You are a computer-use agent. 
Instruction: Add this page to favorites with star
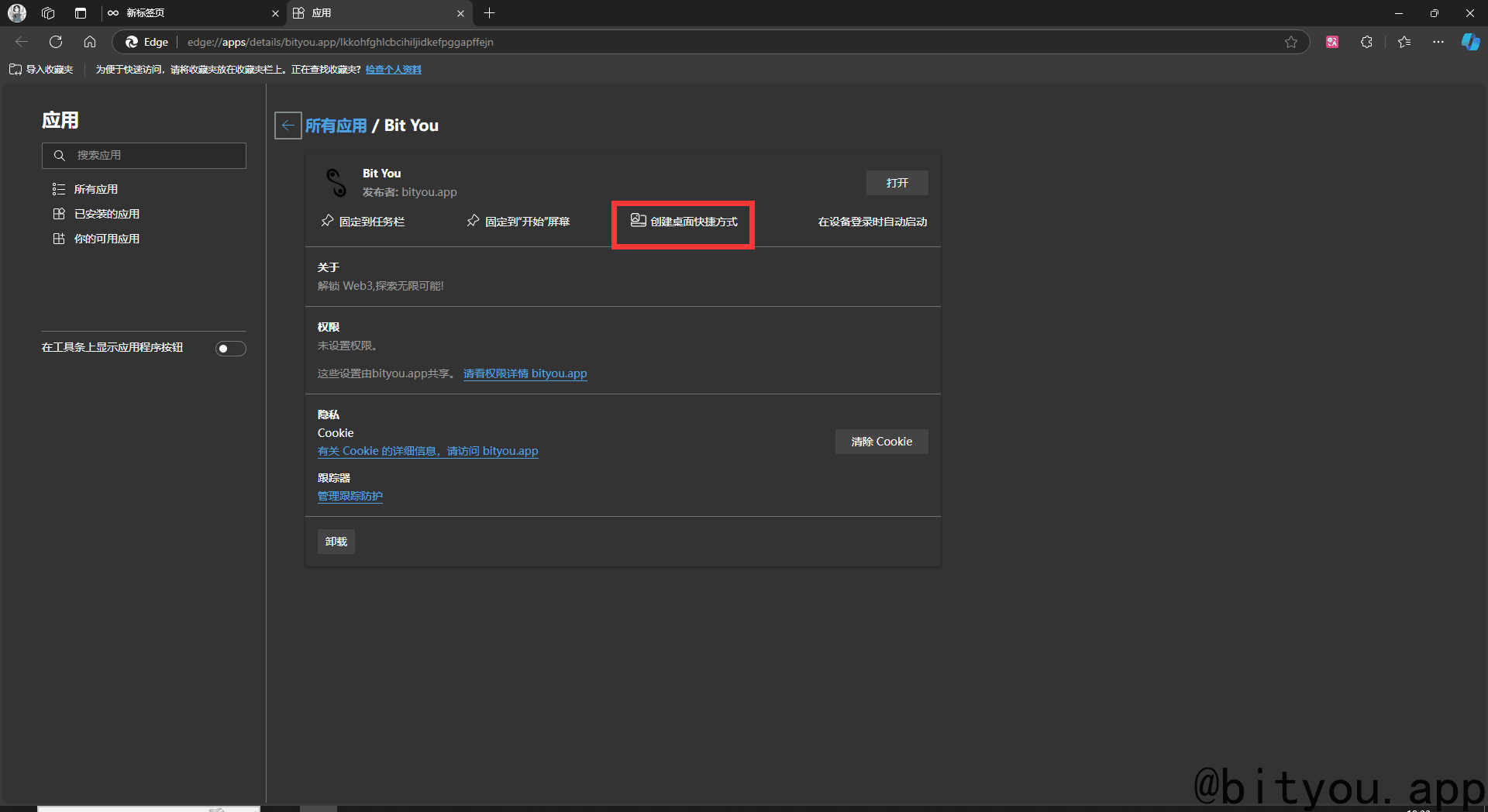tap(1291, 42)
